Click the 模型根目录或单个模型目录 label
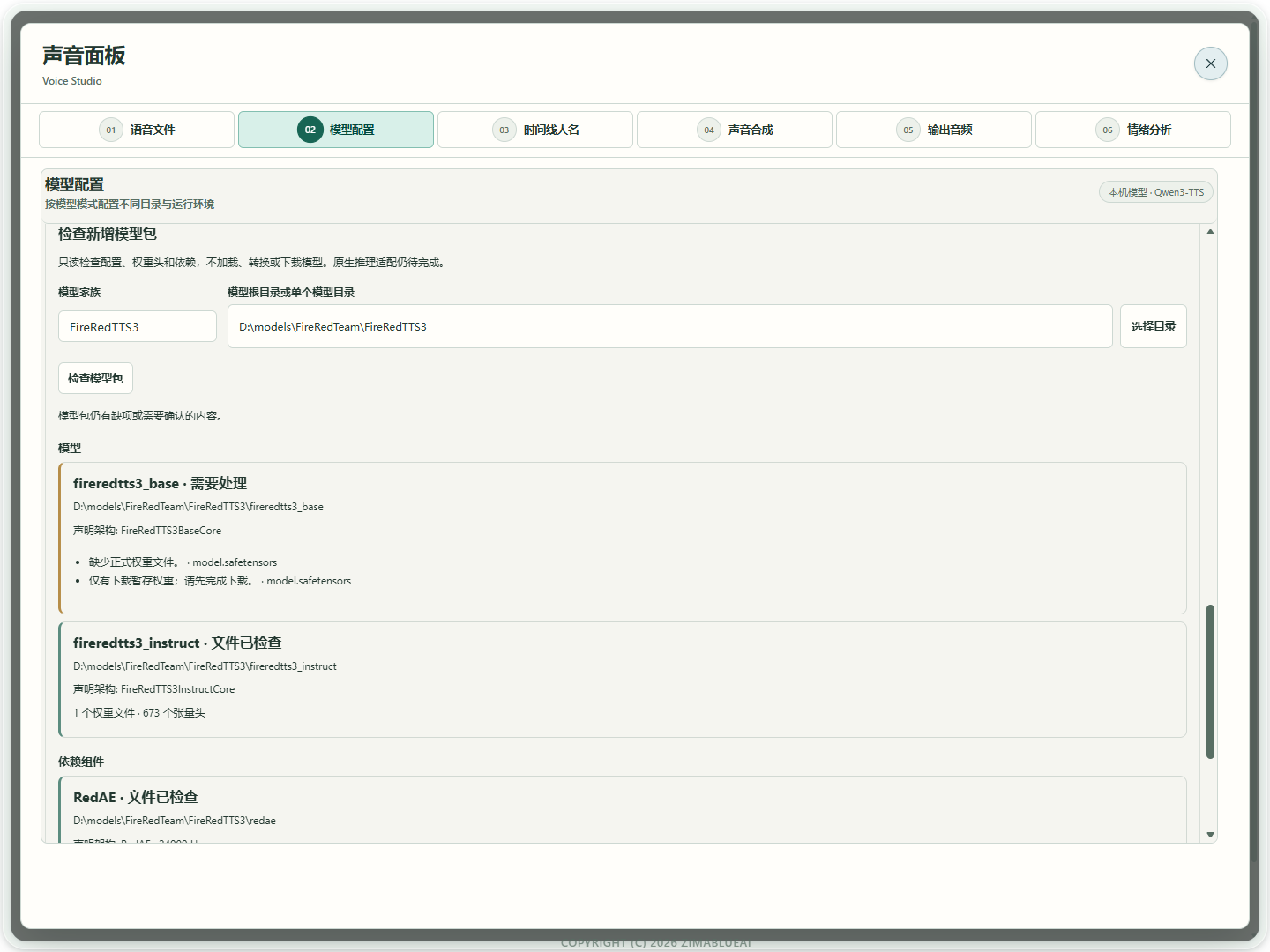1270x952 pixels. coord(291,292)
